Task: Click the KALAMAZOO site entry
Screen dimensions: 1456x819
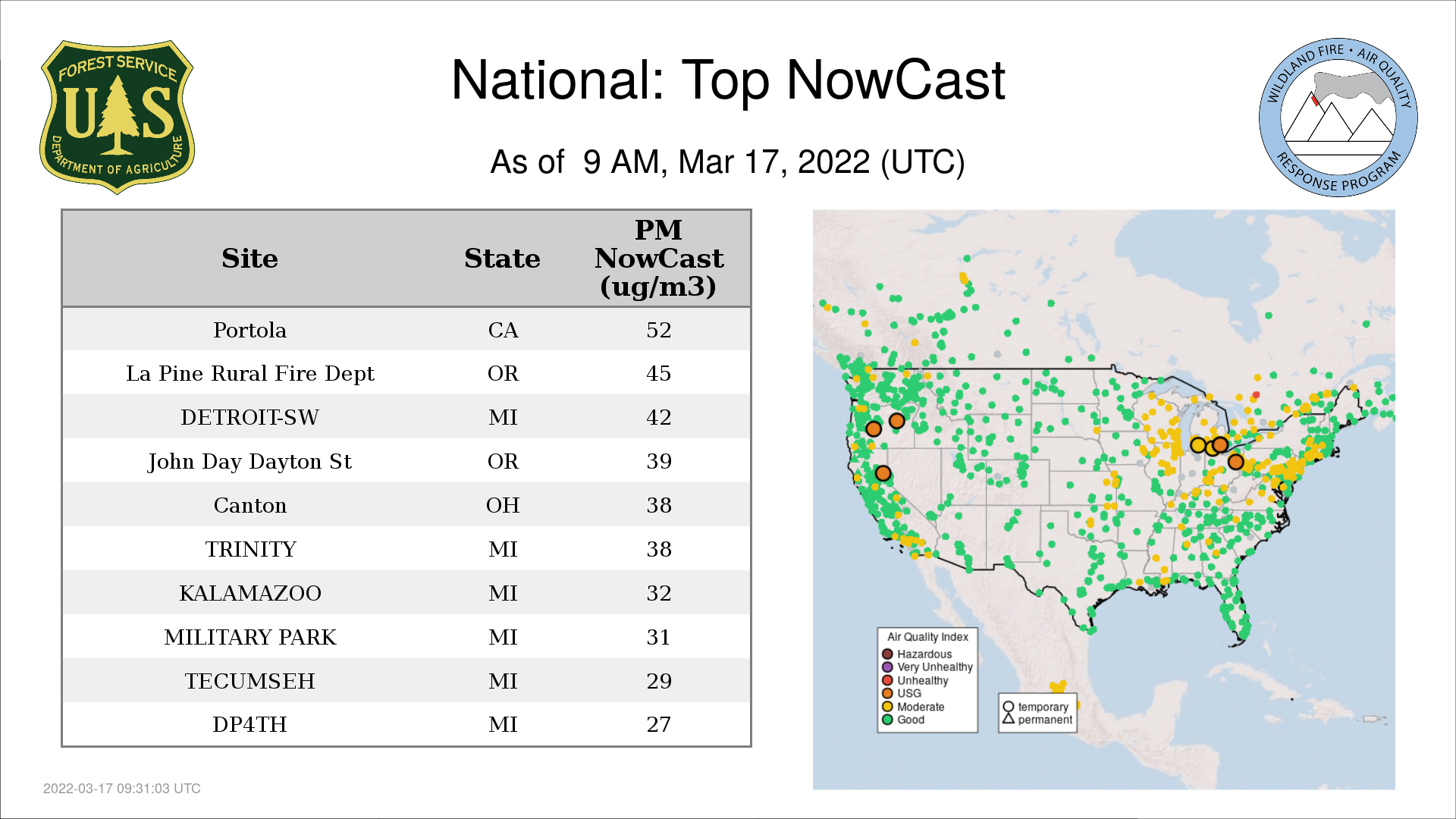Action: click(x=249, y=593)
